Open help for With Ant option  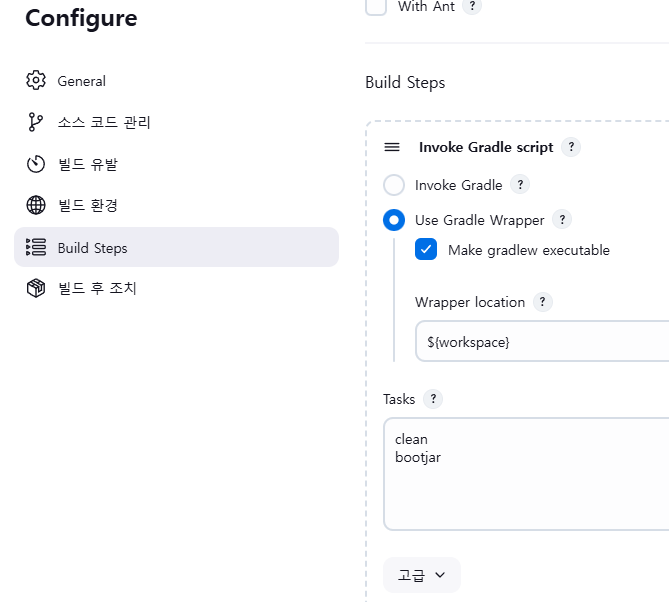pos(472,6)
